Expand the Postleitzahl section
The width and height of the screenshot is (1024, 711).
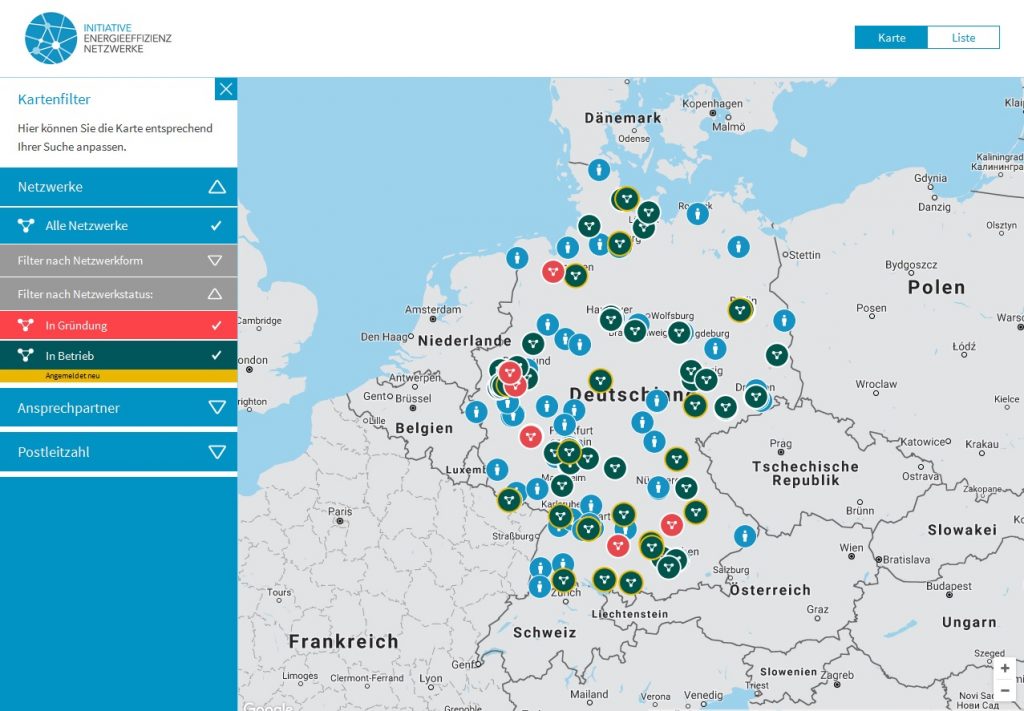(x=118, y=452)
